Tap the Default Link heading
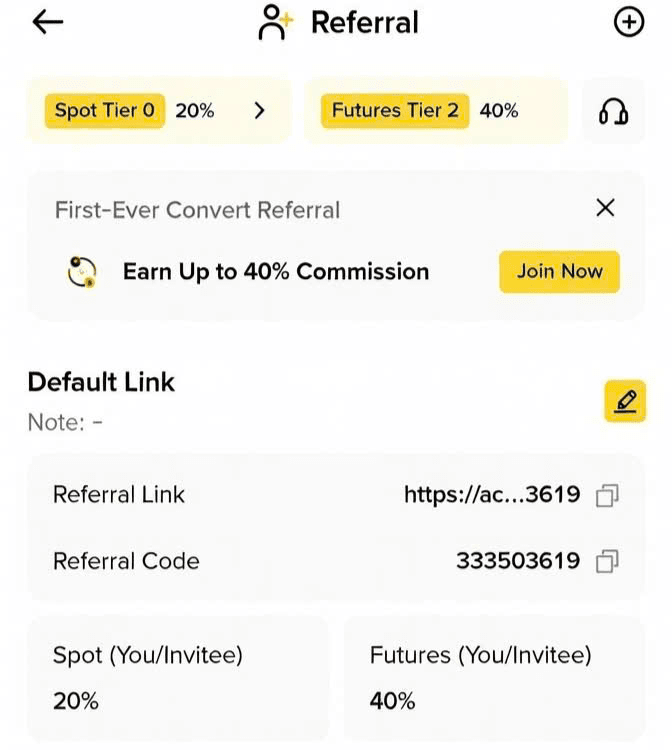The image size is (672, 750). pos(101,382)
